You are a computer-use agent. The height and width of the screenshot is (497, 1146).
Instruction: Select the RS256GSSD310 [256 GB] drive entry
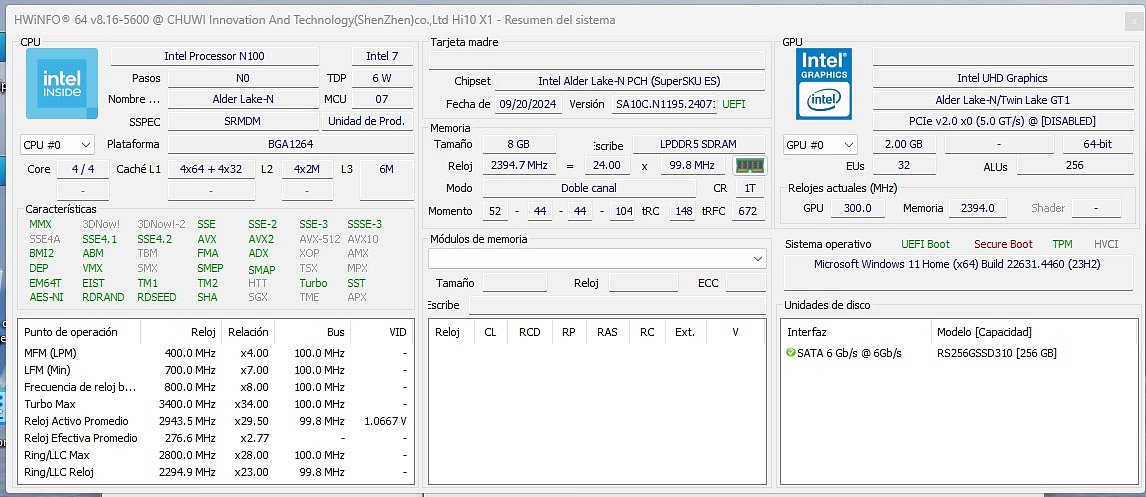pos(997,354)
